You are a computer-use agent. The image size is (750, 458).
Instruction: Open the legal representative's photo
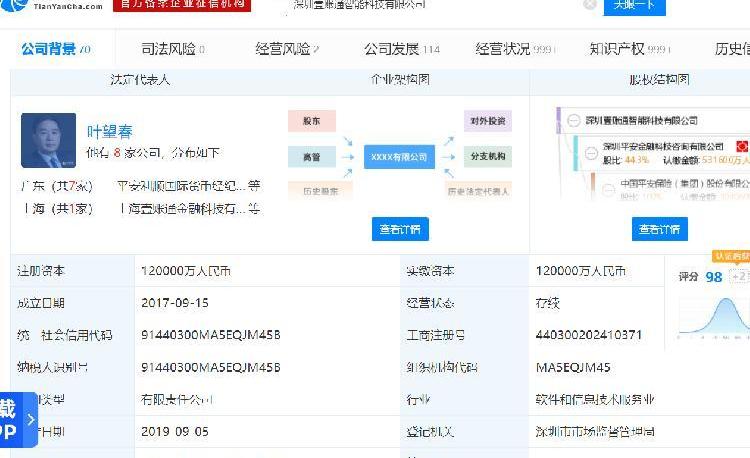pyautogui.click(x=48, y=140)
